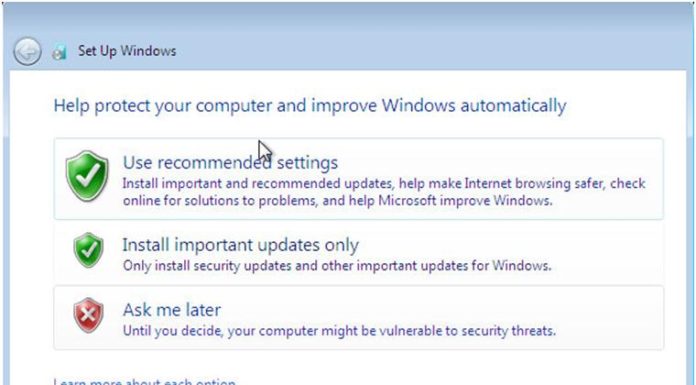Choose Install important updates only heading
Viewport: 696px width, 385px height.
click(241, 245)
